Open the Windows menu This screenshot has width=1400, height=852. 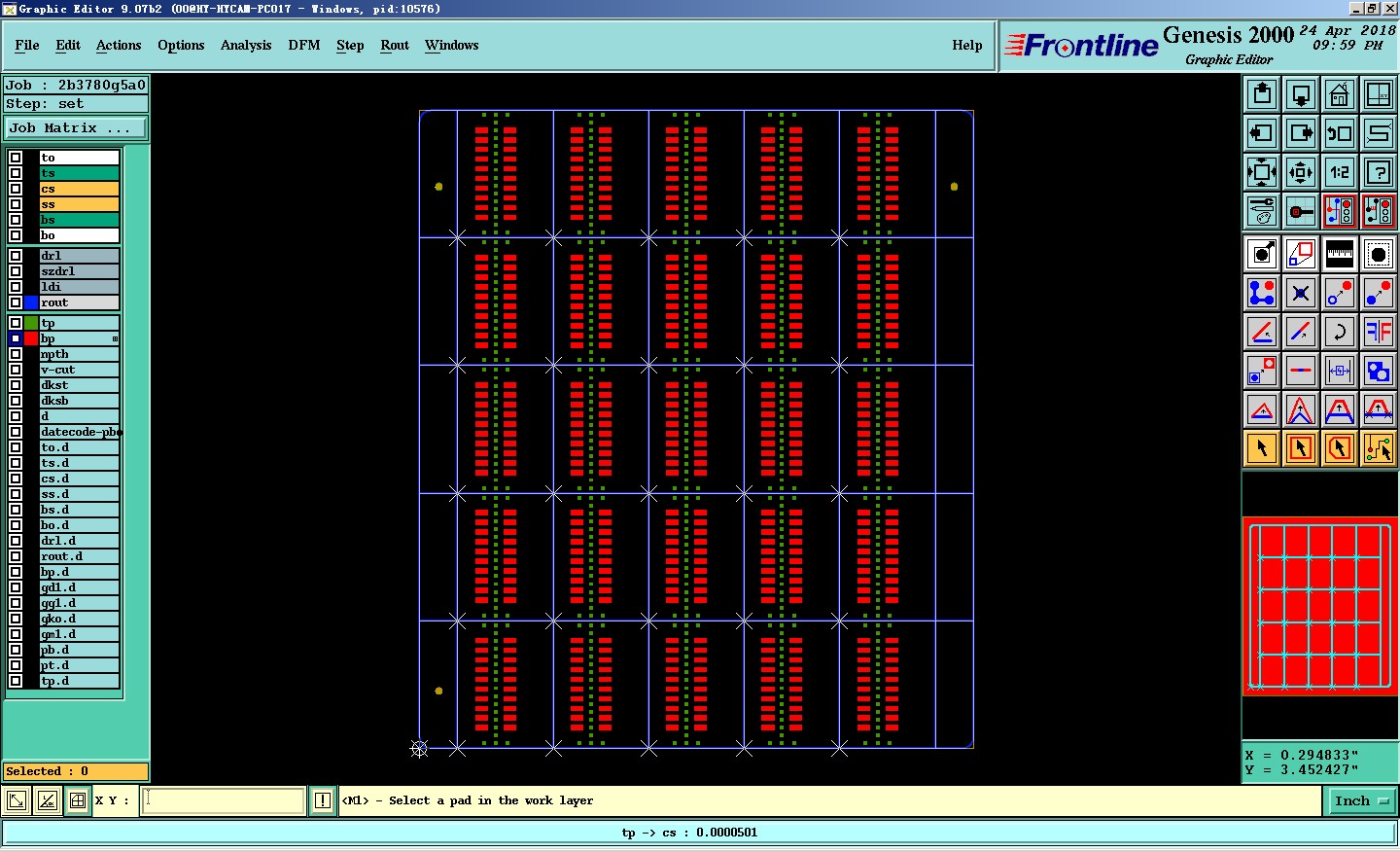pos(452,45)
